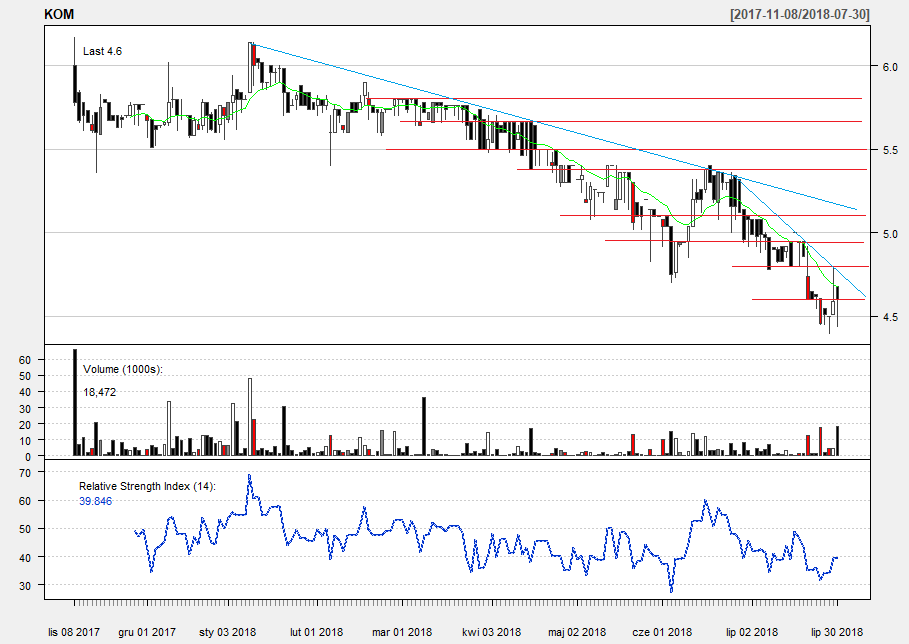Click the 5.5 price axis label
This screenshot has width=909, height=644.
click(x=890, y=150)
